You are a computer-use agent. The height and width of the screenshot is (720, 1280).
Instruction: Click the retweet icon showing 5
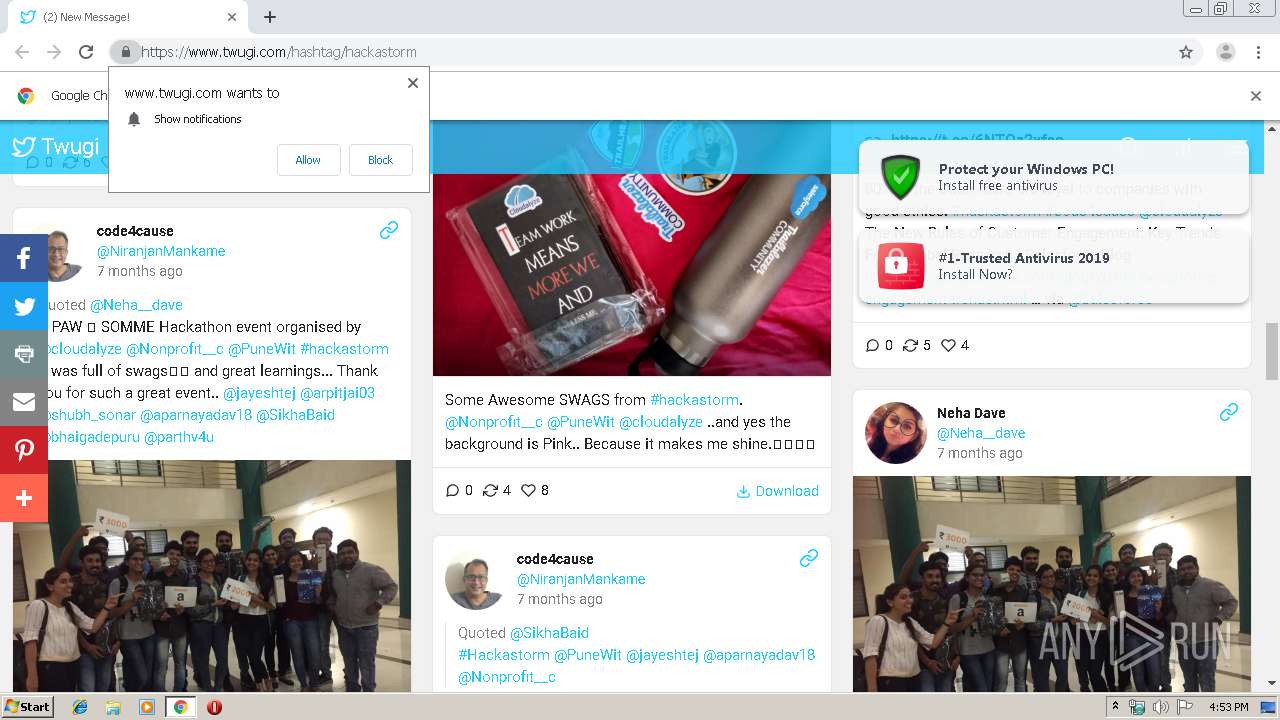[910, 345]
